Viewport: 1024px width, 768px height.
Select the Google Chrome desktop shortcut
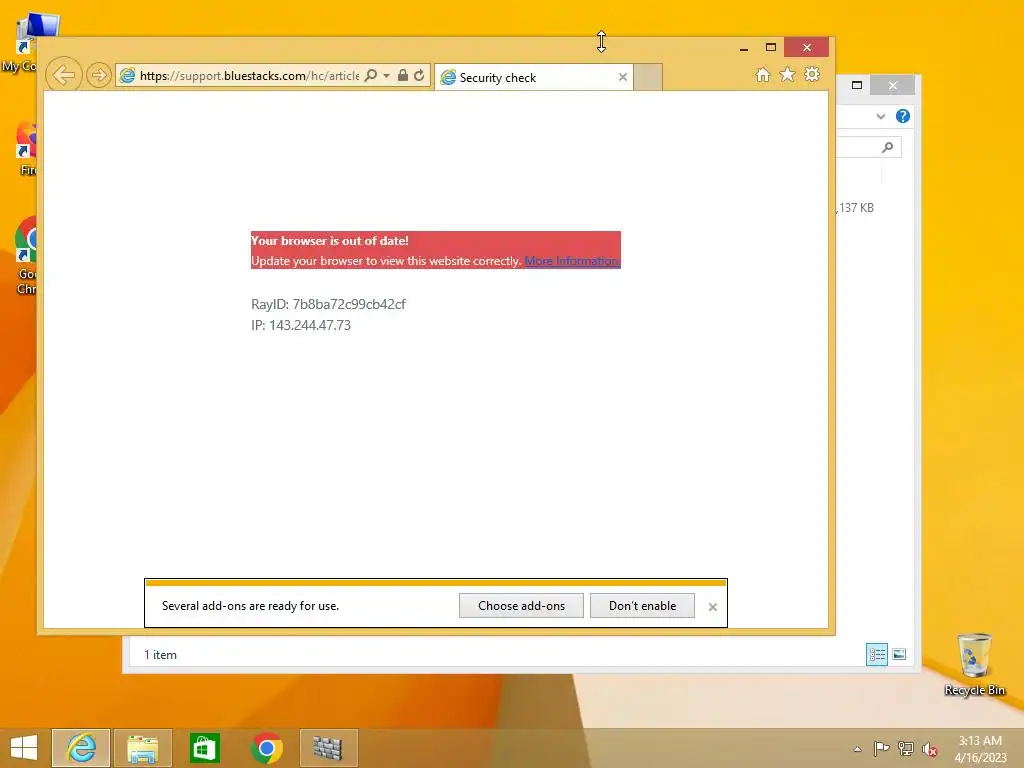(24, 256)
